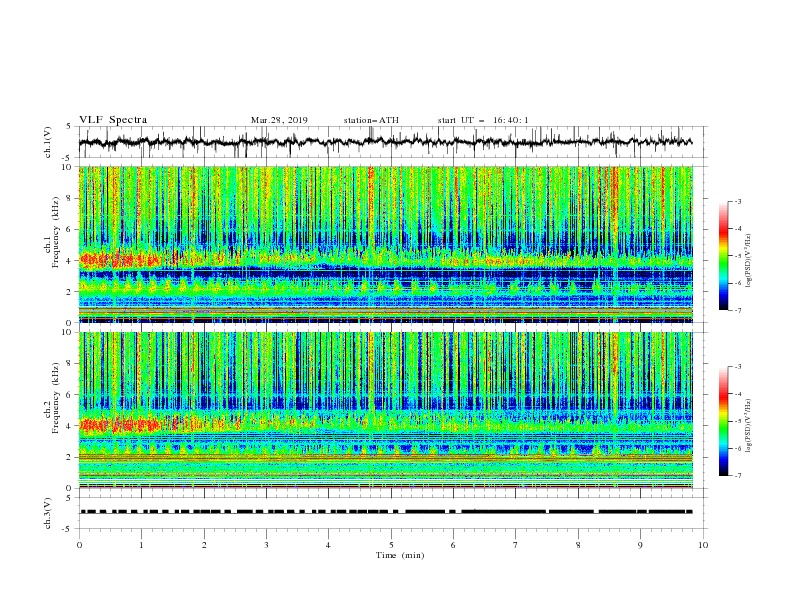The width and height of the screenshot is (792, 612).
Task: Click inside the ch.2 spectrogram panel
Action: click(386, 410)
